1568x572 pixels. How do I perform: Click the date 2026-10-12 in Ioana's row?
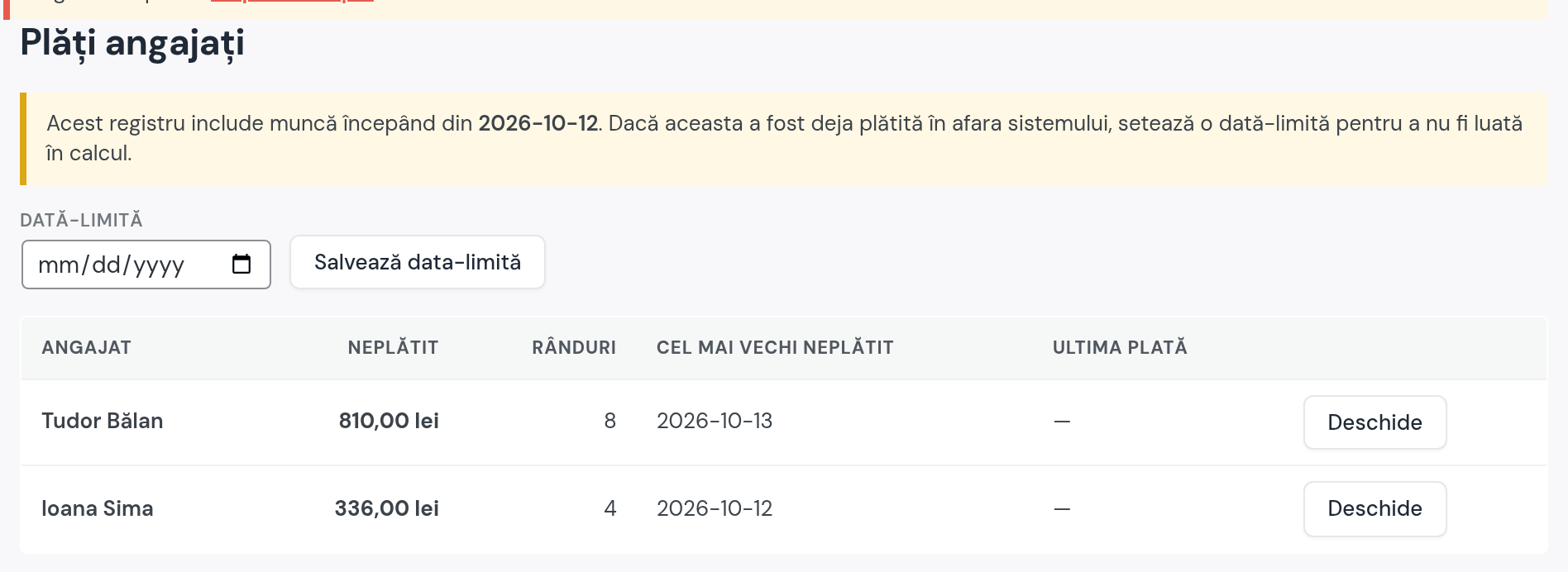pyautogui.click(x=715, y=508)
